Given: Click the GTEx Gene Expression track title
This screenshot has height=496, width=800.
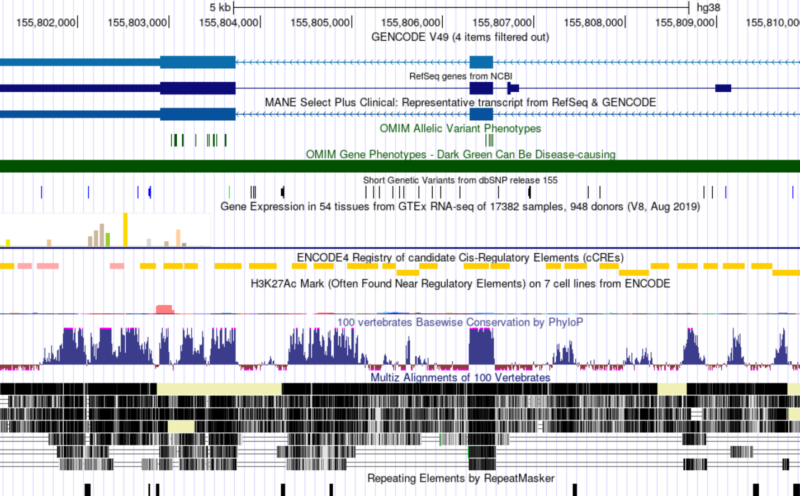Looking at the screenshot, I should click(460, 207).
